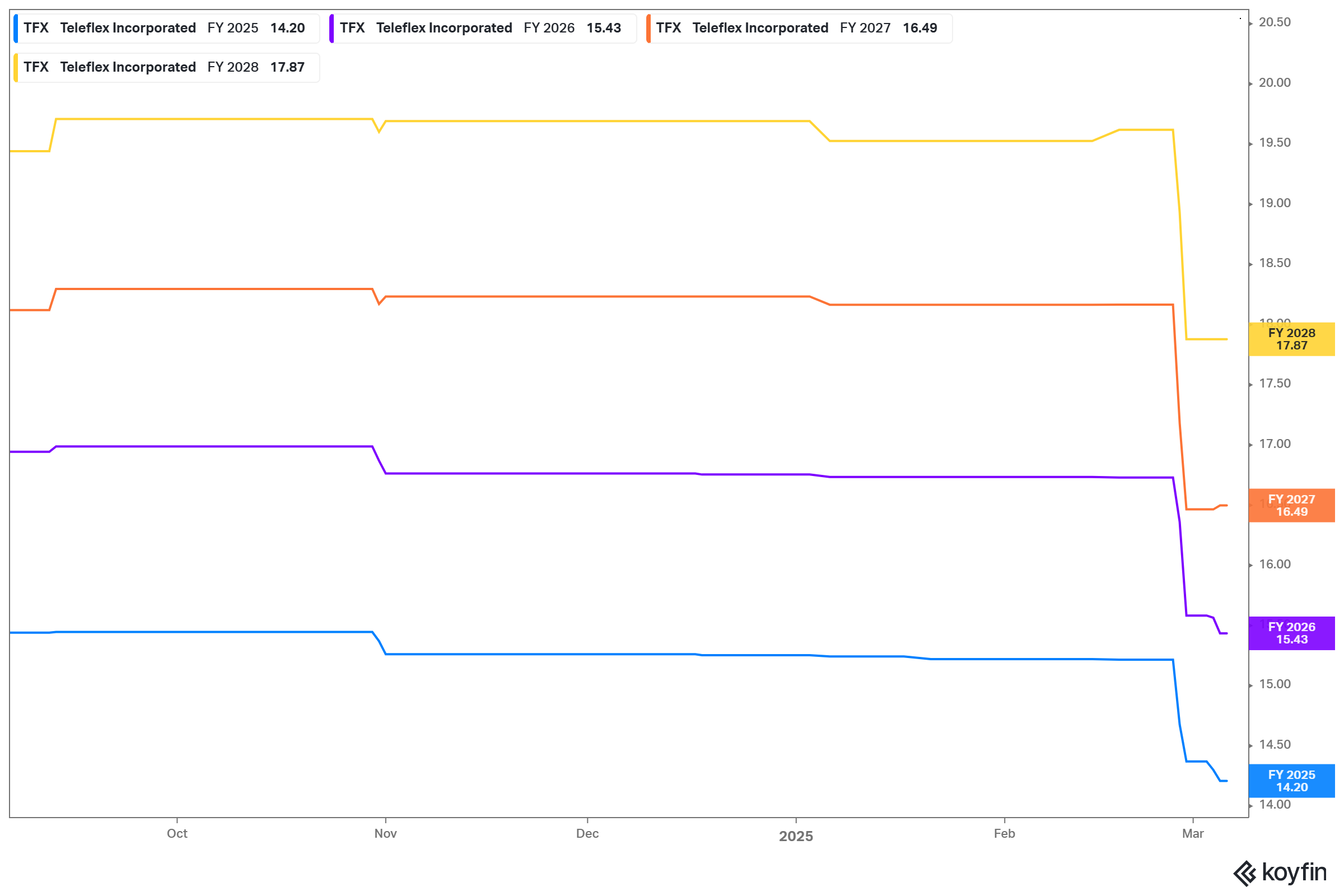This screenshot has width=1344, height=896.
Task: Click the orange color bar of FY 2027 legend
Action: pyautogui.click(x=648, y=28)
